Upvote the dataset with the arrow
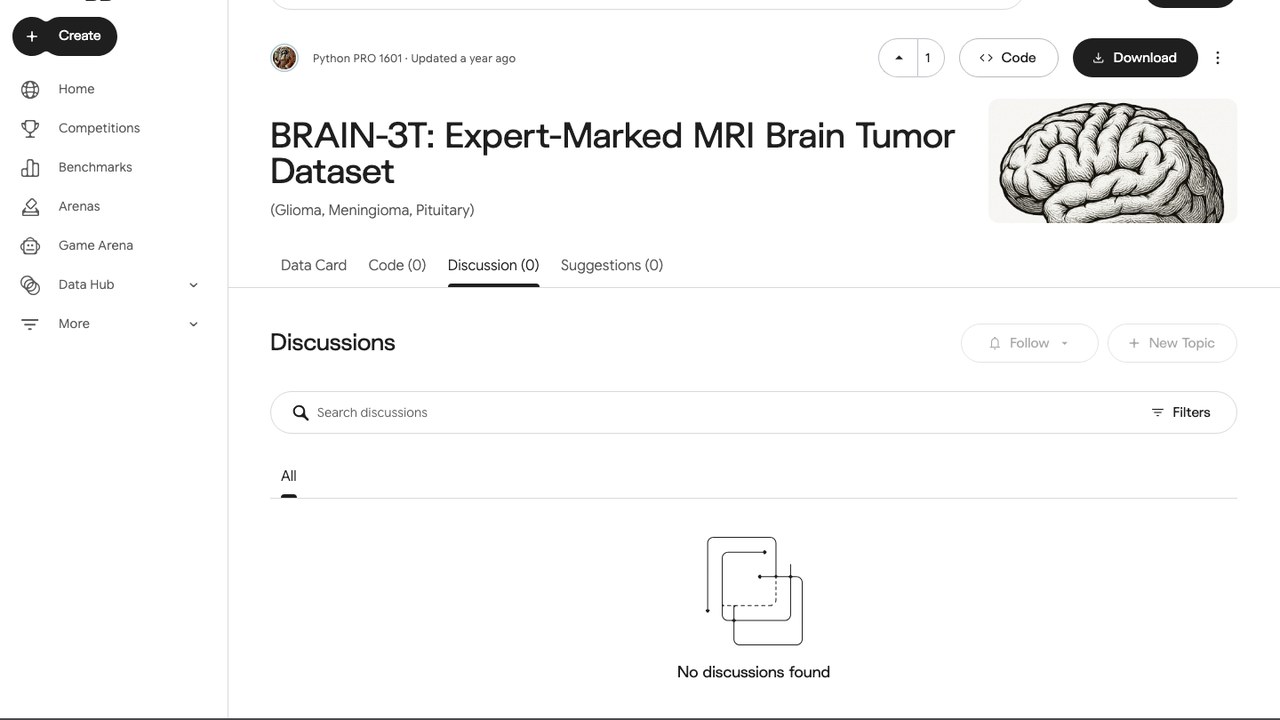 [x=898, y=58]
